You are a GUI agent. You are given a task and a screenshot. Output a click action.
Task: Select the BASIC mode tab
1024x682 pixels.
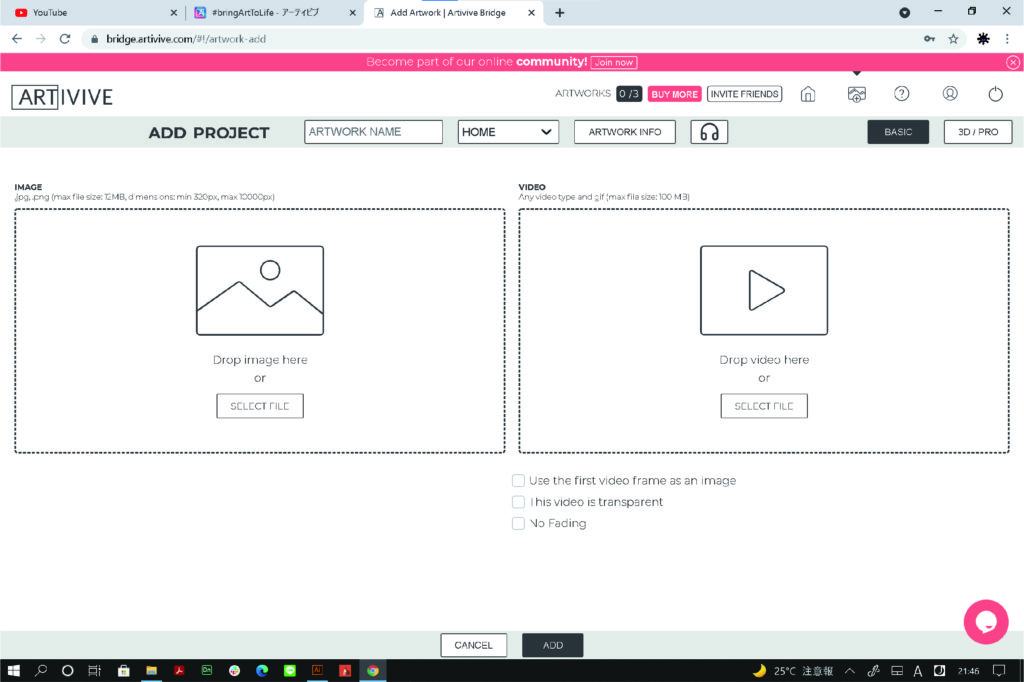tap(898, 132)
